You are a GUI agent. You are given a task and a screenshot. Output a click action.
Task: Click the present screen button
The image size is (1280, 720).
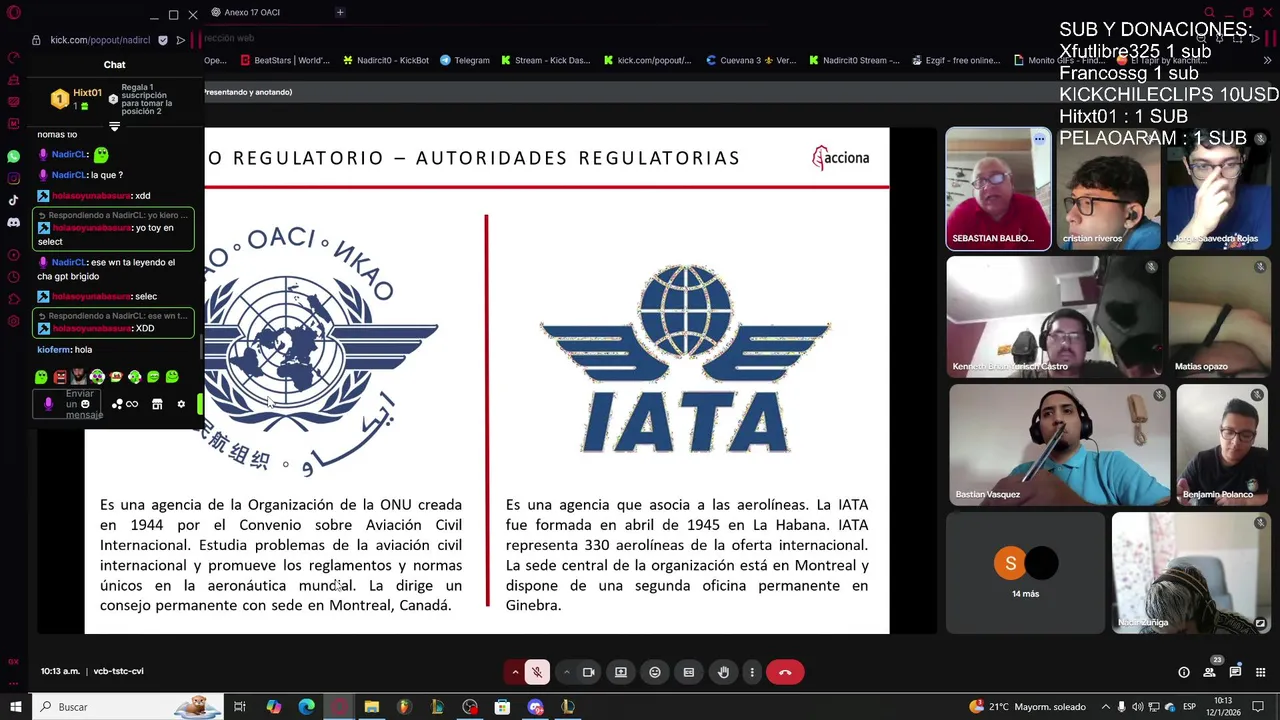point(621,672)
